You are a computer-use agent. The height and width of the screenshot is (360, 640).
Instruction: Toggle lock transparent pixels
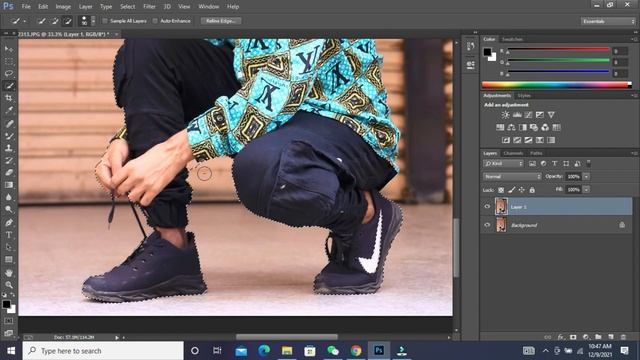pyautogui.click(x=501, y=190)
